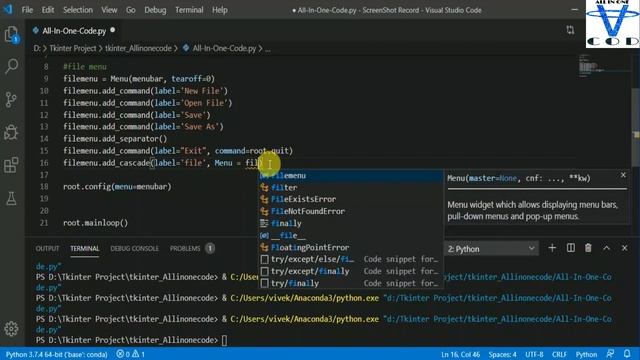Screen dimensions: 640x360
Task: Open the Manage gear icon
Action: [x=11, y=328]
